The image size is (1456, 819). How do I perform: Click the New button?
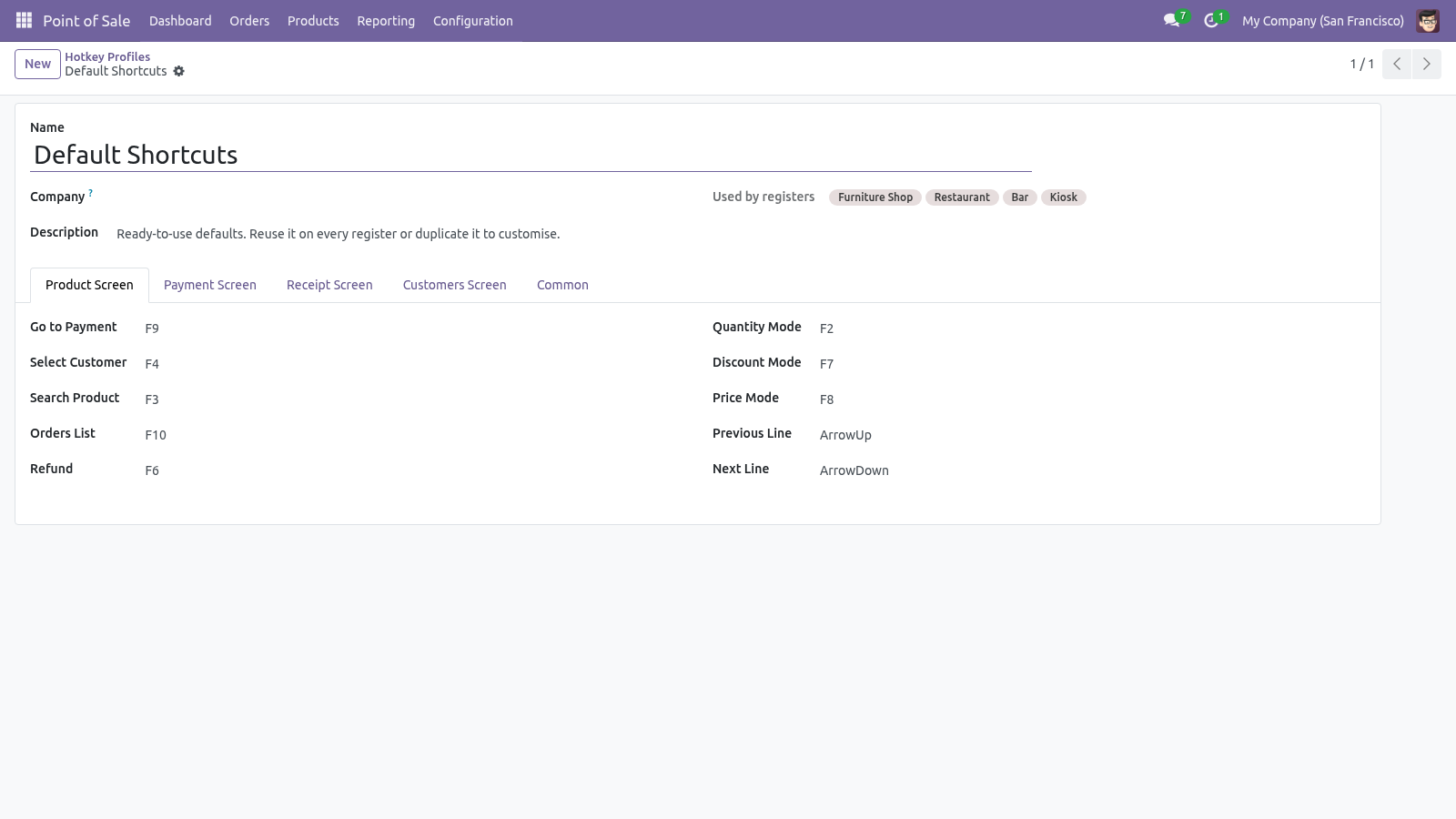[x=37, y=64]
